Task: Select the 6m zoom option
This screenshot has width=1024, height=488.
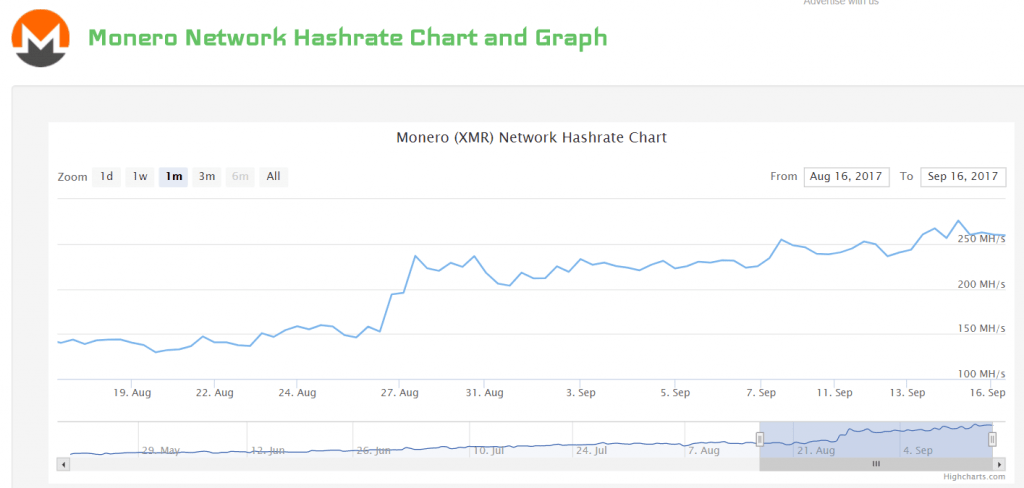Action: pos(240,177)
